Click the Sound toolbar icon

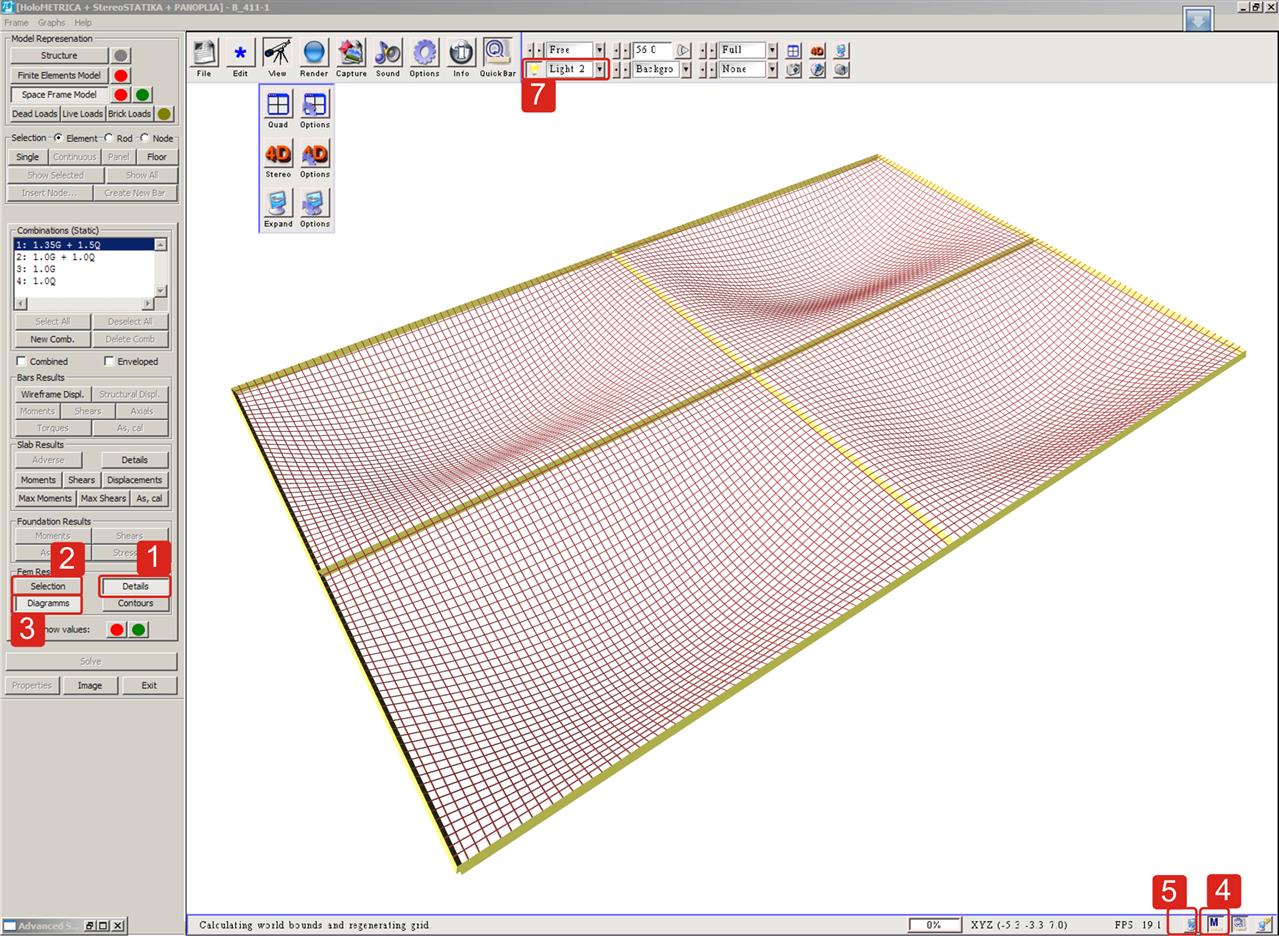point(388,54)
